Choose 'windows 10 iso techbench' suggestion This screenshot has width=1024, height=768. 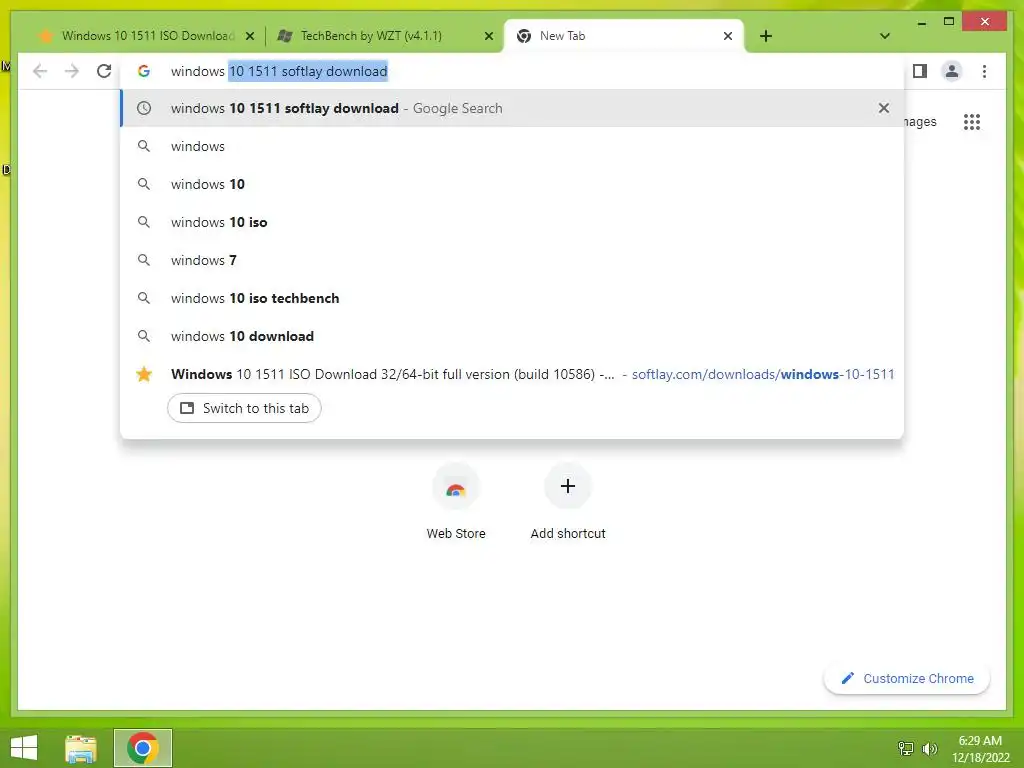coord(512,298)
